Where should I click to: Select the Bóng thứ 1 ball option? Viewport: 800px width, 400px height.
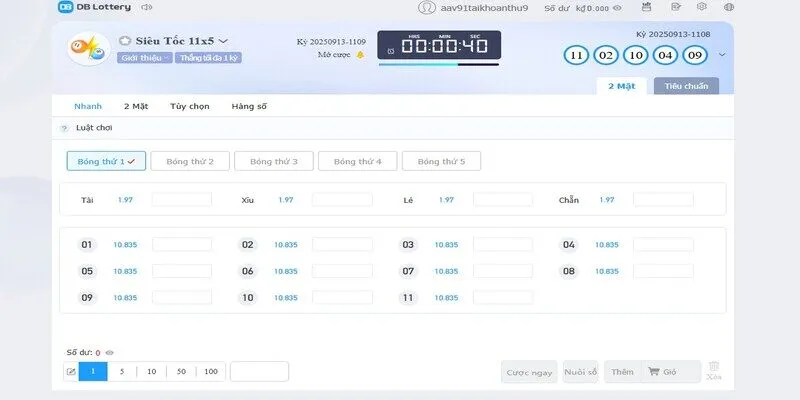(106, 161)
